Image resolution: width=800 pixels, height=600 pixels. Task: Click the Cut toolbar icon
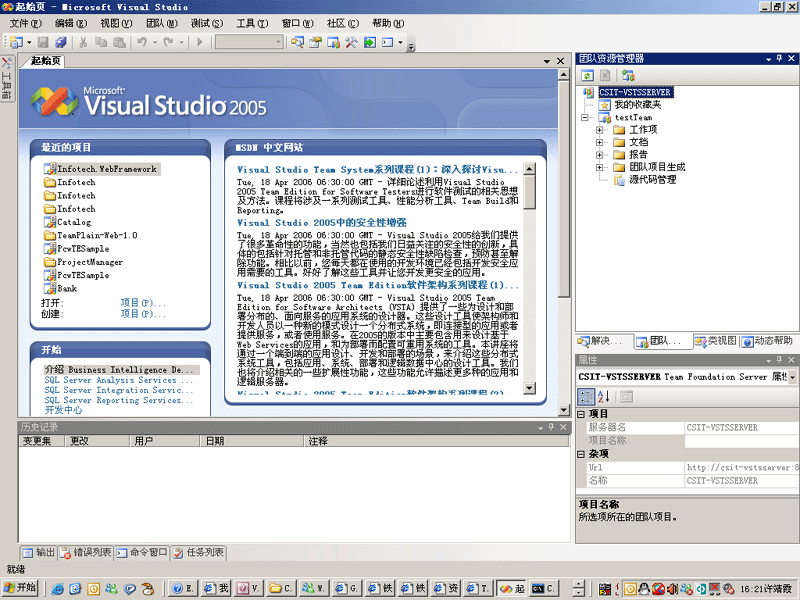click(x=83, y=42)
